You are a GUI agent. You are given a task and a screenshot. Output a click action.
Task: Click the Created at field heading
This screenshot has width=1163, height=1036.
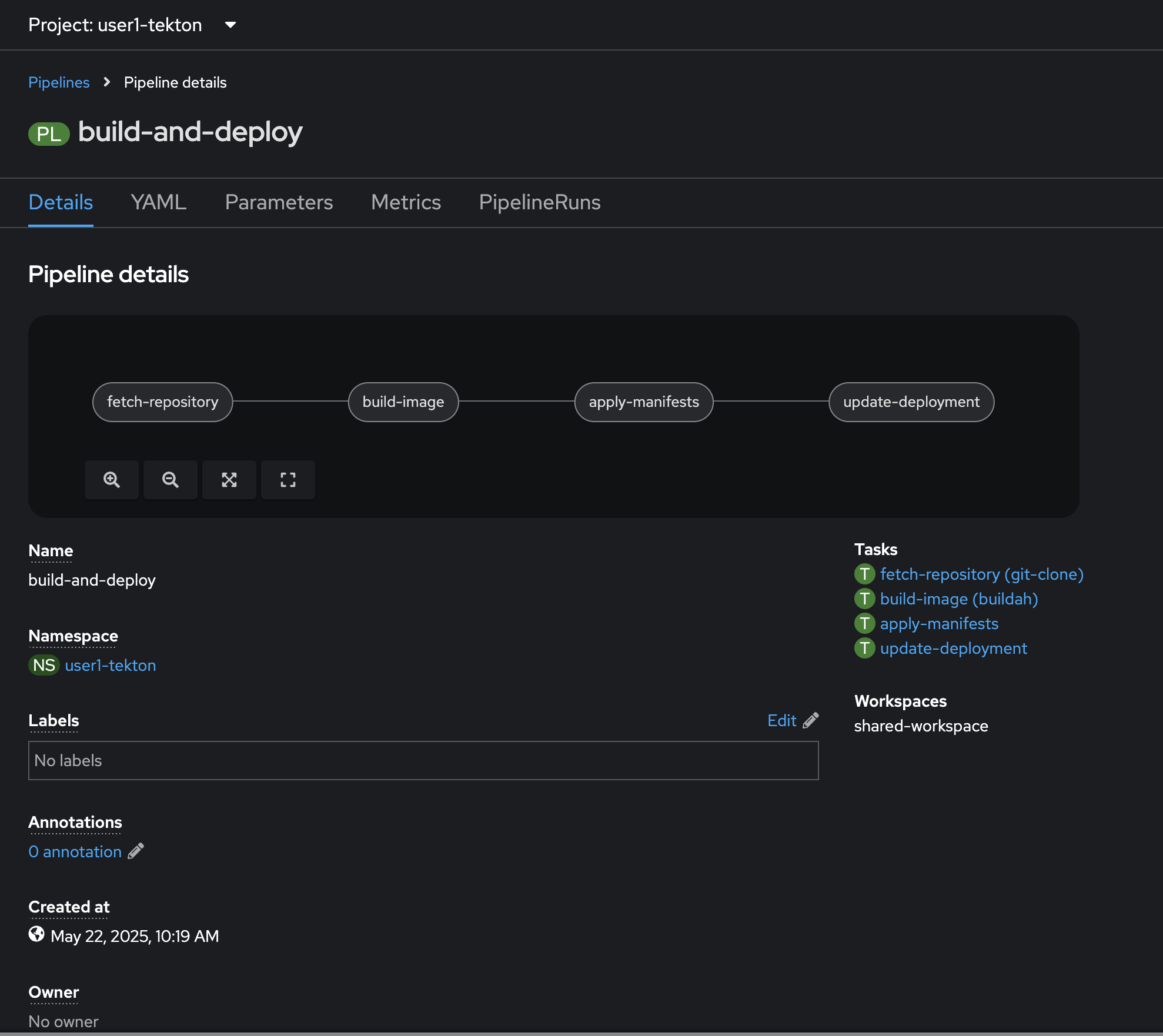(69, 907)
